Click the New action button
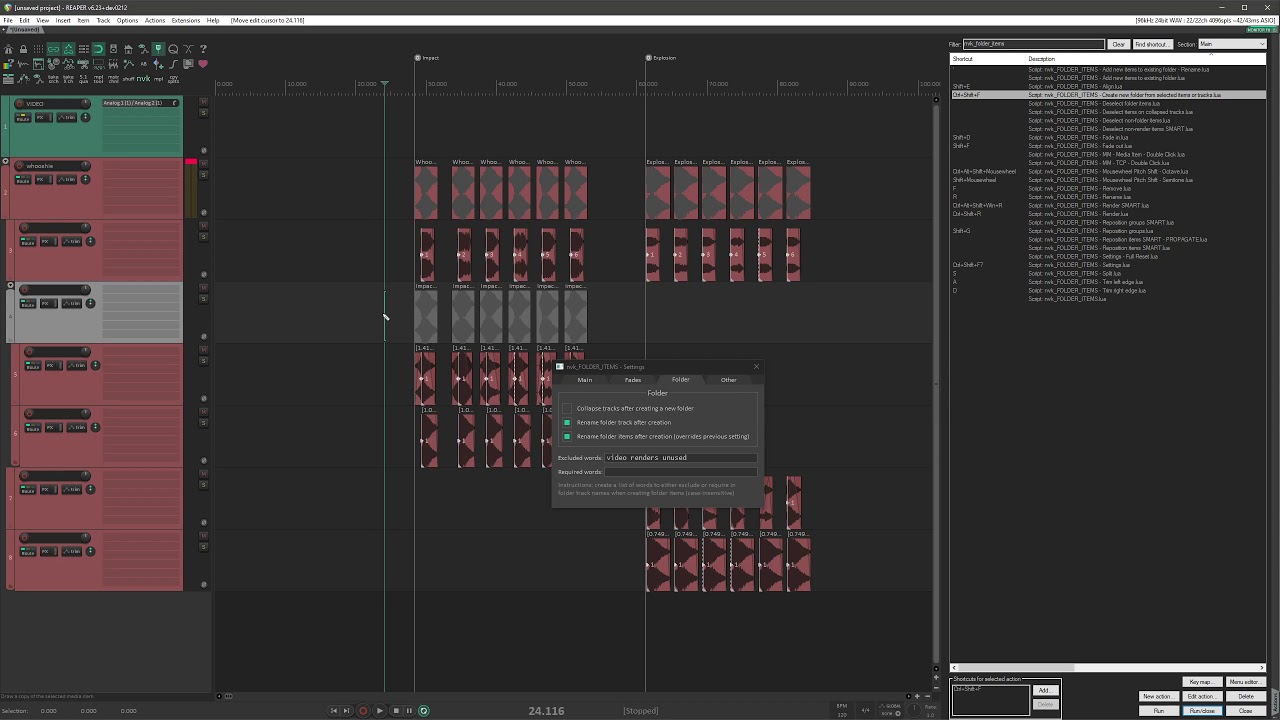1280x720 pixels. coord(1158,696)
